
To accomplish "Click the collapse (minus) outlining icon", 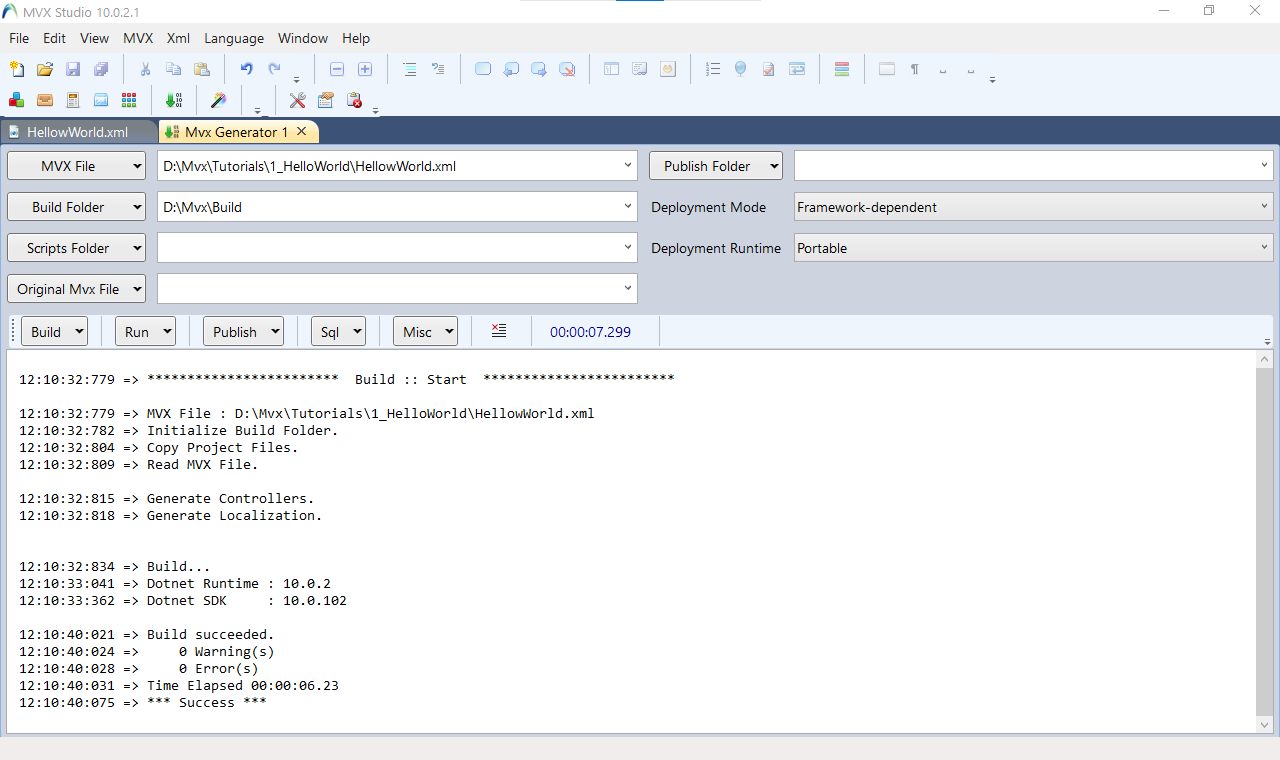I will coord(337,69).
